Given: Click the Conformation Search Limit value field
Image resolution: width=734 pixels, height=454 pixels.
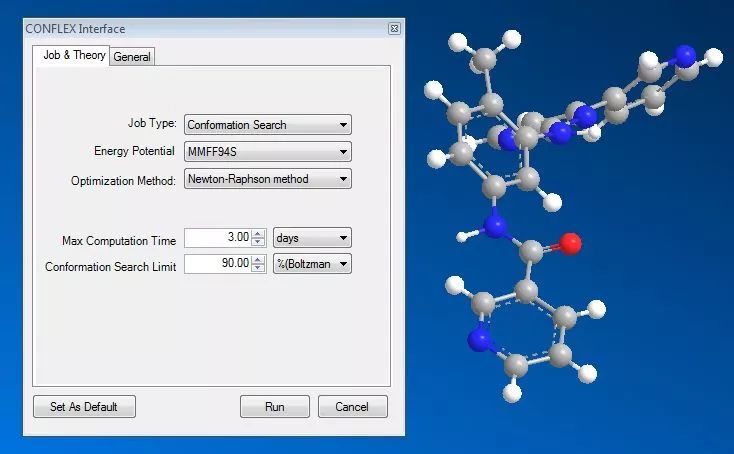Looking at the screenshot, I should [x=218, y=264].
